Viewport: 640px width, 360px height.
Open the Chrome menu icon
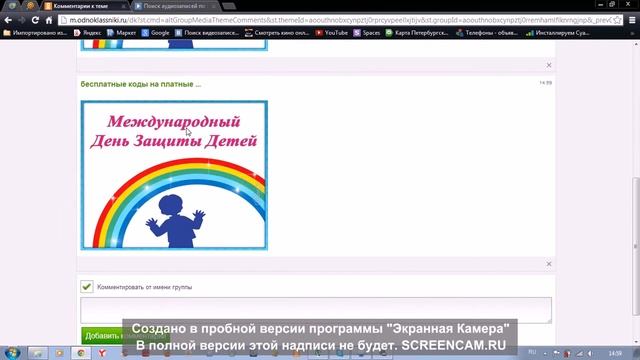[632, 20]
